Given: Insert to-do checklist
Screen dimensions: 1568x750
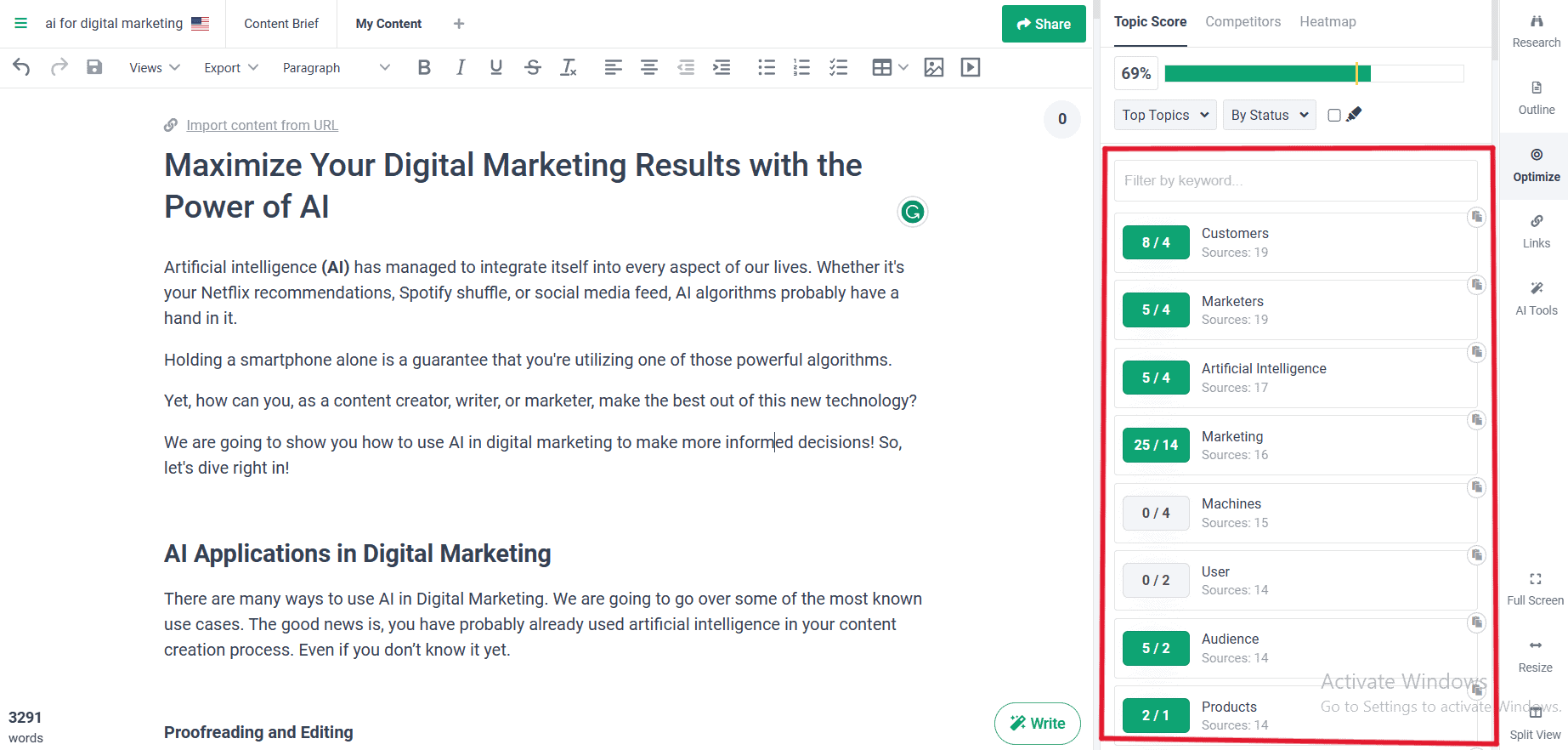Looking at the screenshot, I should (839, 67).
